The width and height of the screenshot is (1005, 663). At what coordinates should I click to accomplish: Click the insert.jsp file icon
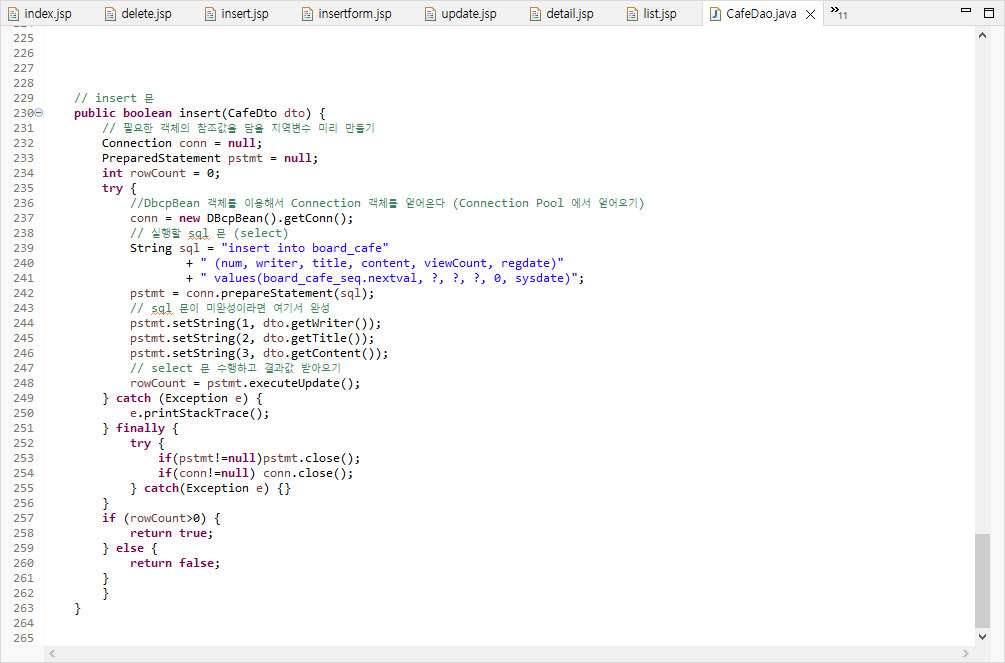(210, 13)
